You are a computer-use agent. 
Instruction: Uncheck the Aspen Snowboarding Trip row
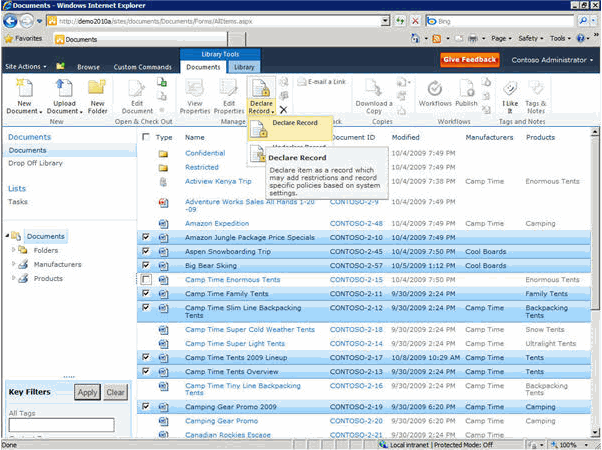[146, 251]
